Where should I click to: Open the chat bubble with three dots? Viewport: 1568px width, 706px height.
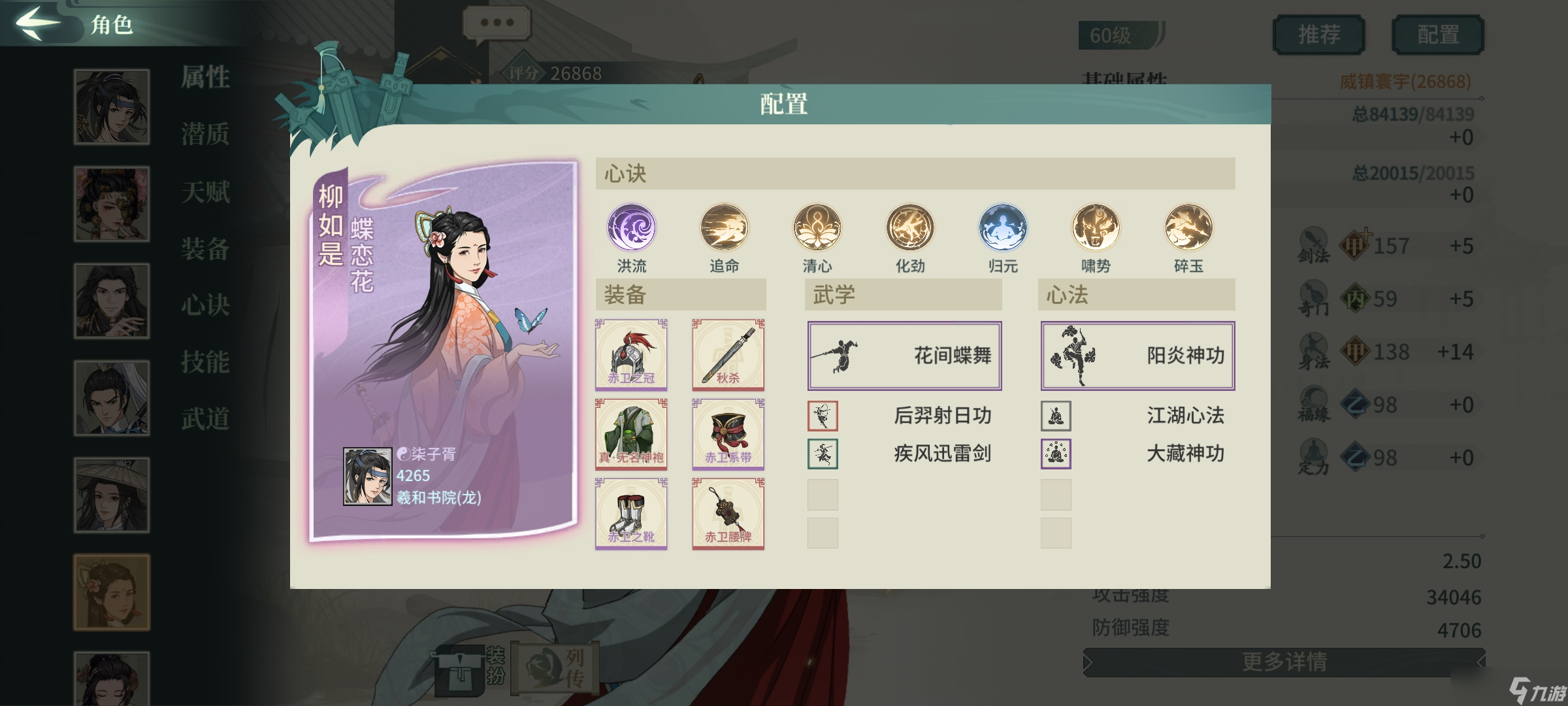497,23
